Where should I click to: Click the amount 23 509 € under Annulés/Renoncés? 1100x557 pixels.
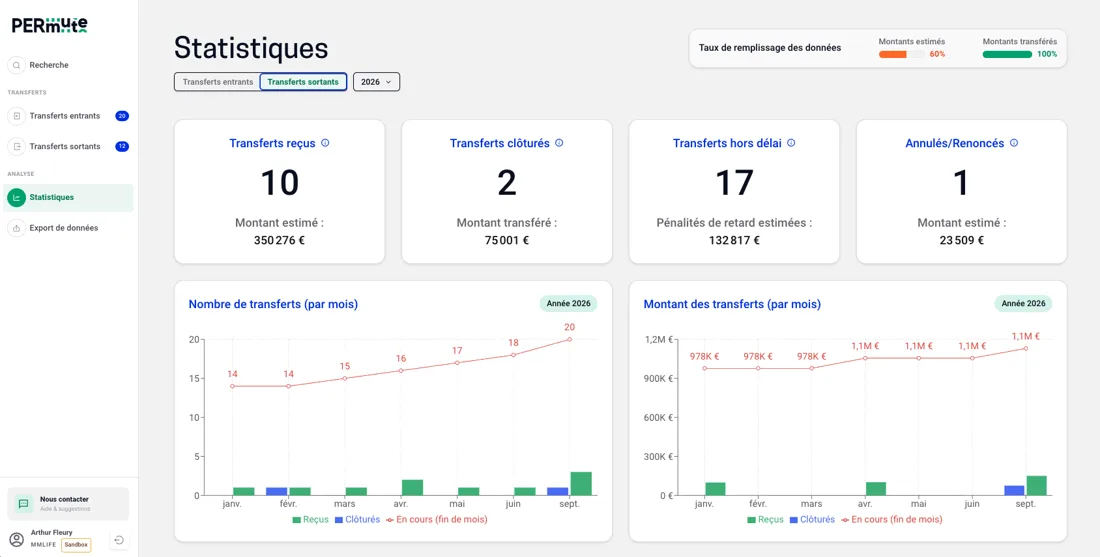[x=962, y=240]
